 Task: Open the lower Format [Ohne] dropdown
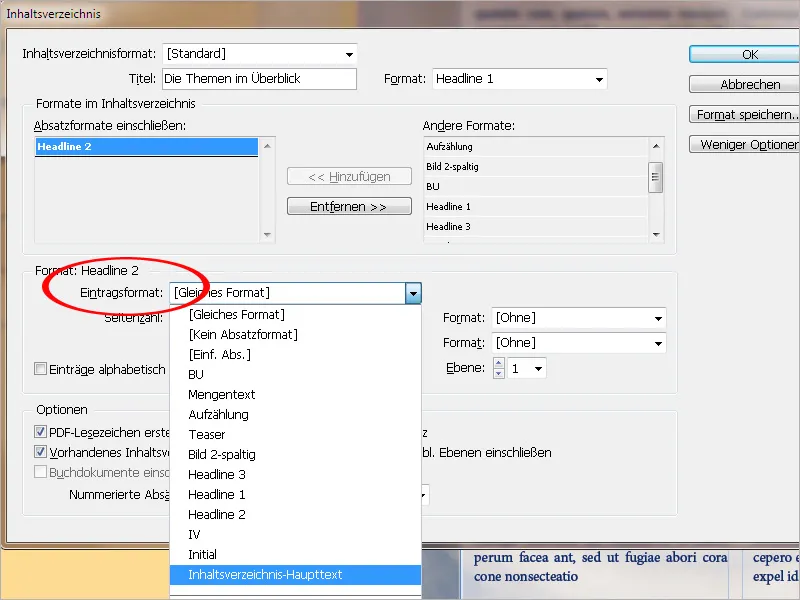pyautogui.click(x=579, y=343)
